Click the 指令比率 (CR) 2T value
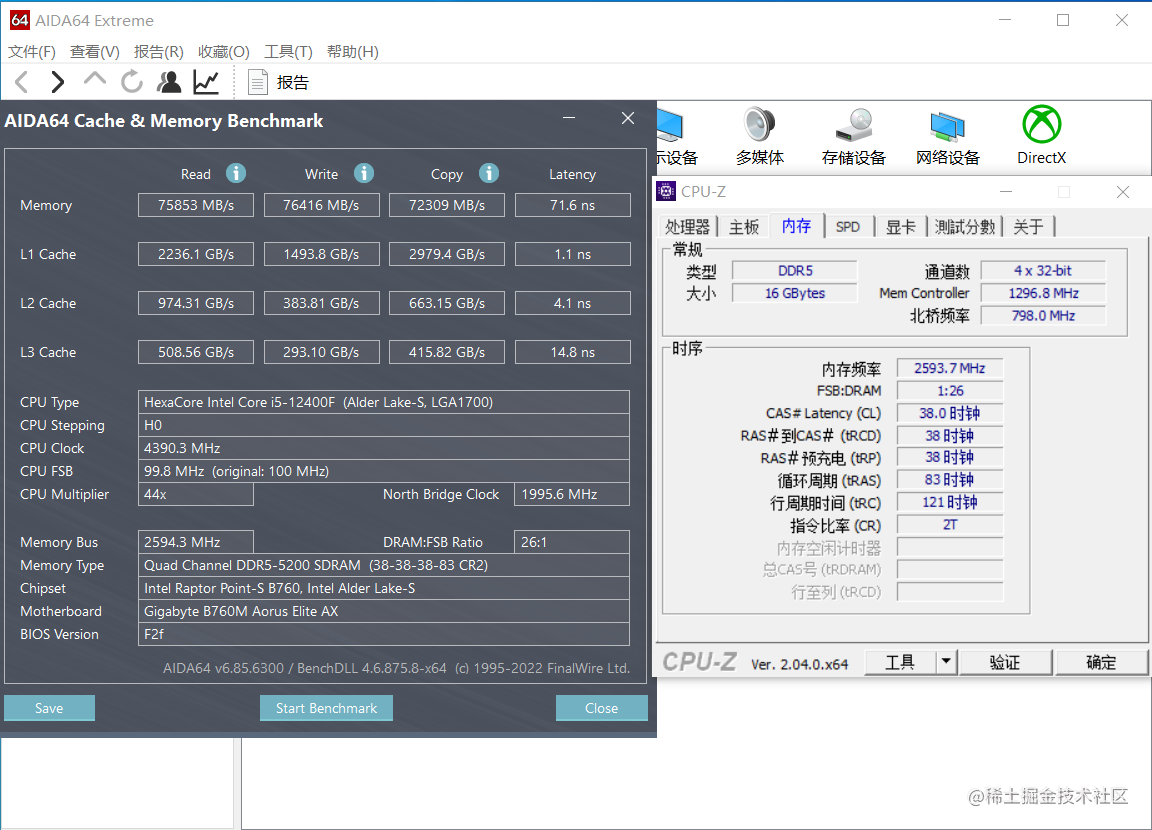This screenshot has width=1152, height=830. (950, 524)
